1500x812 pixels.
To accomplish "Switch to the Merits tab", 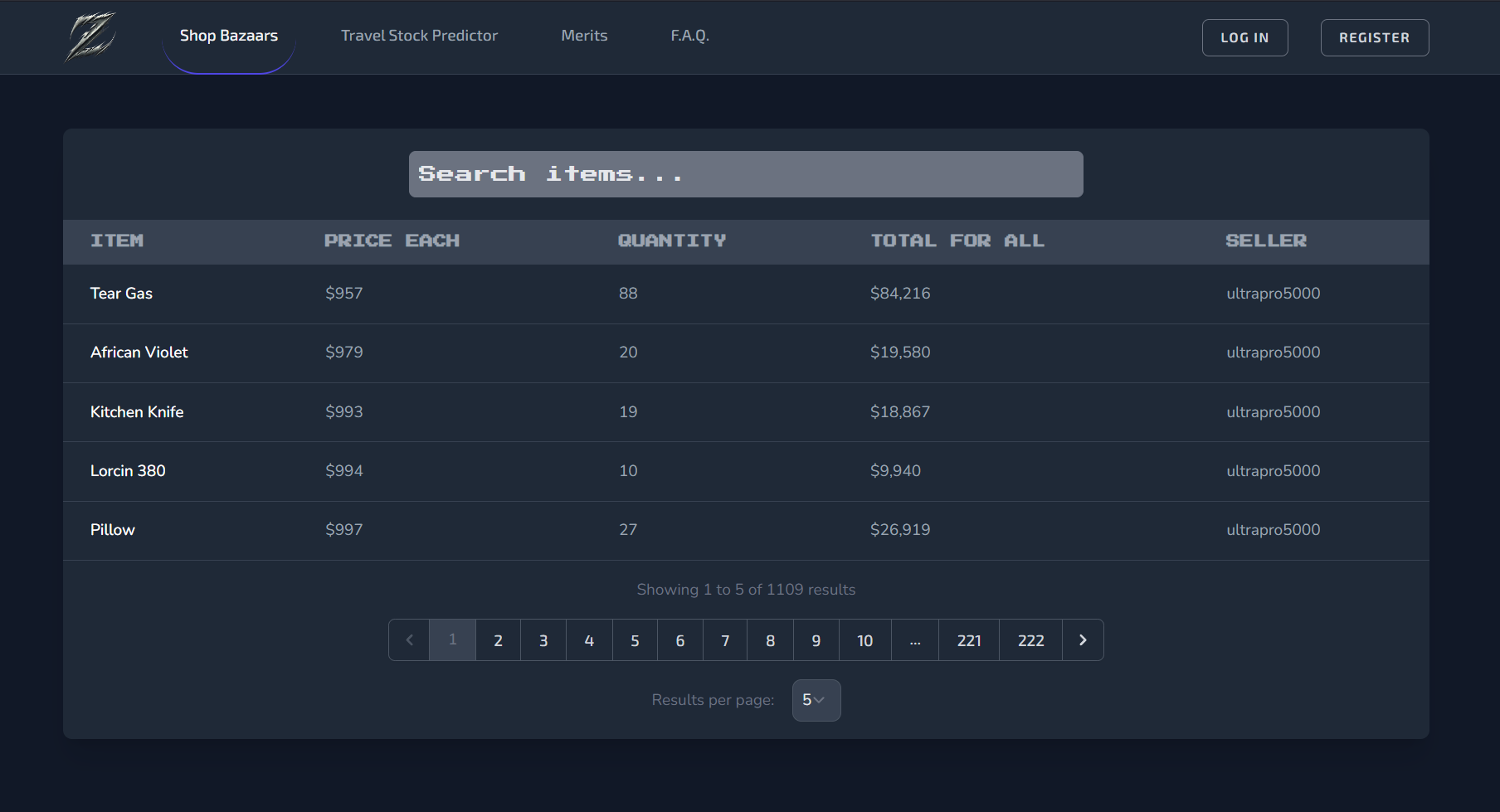I will [584, 36].
